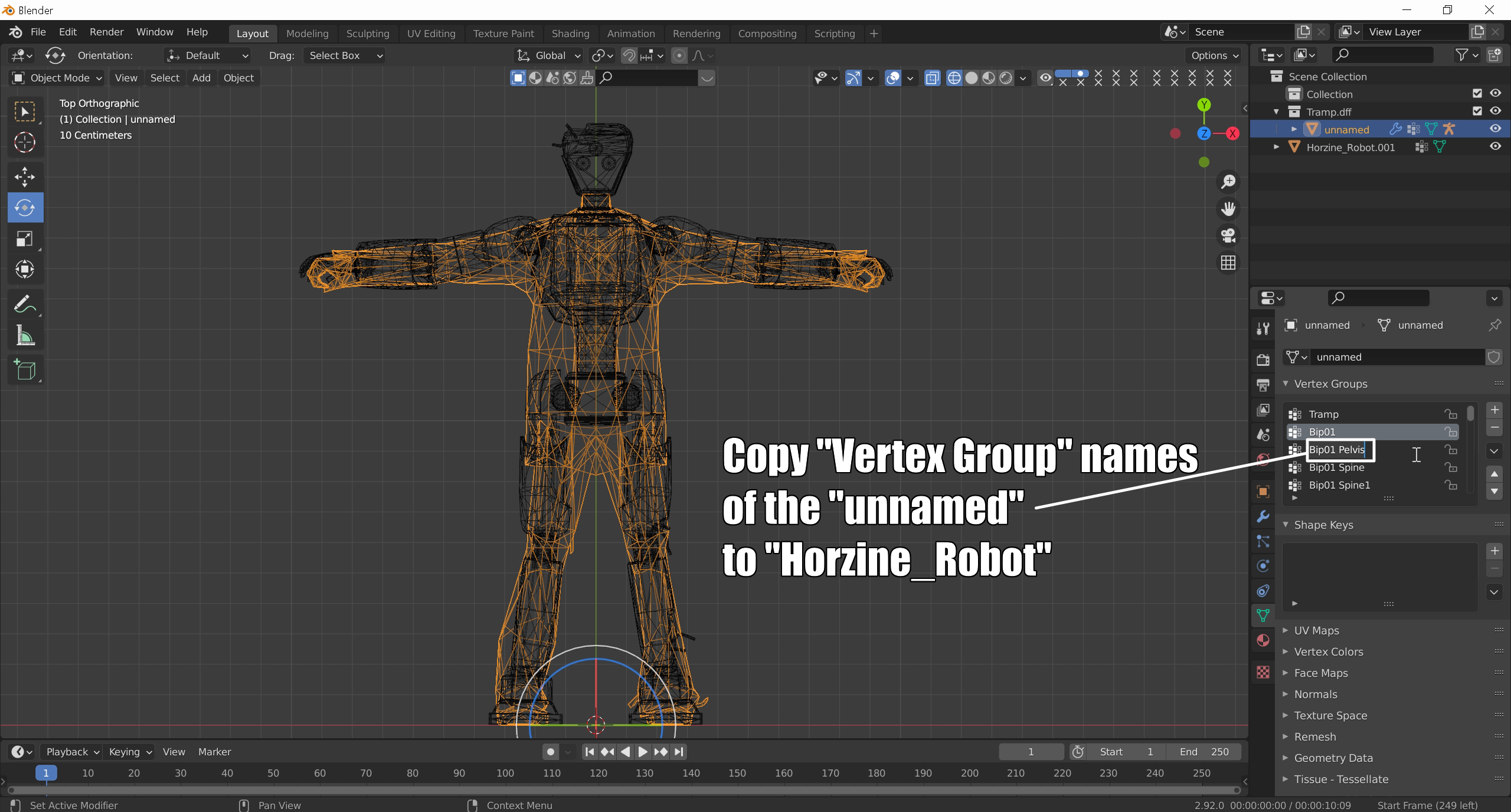Click frame 100 on the timeline

point(505,773)
